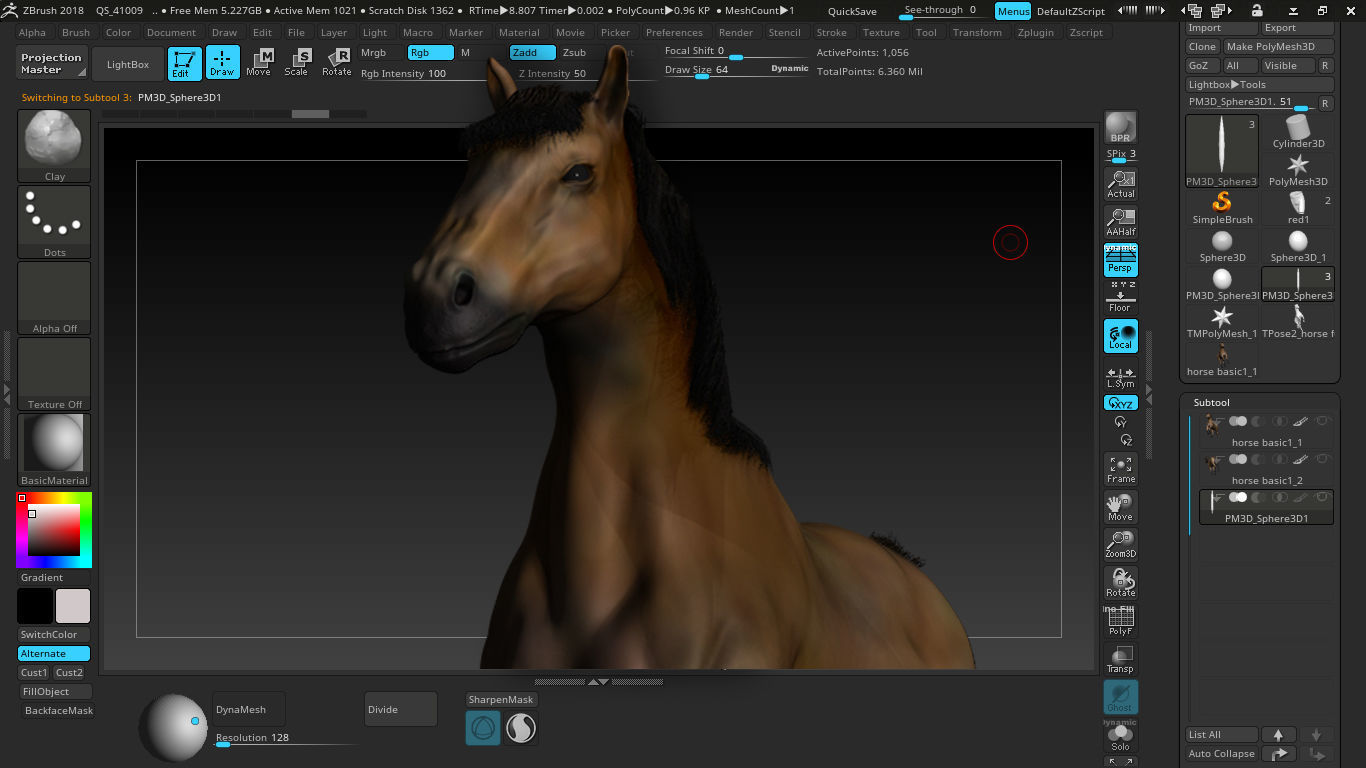The width and height of the screenshot is (1366, 768).
Task: Toggle visibility eye of horse basic1_2 subtool
Action: (x=1323, y=460)
